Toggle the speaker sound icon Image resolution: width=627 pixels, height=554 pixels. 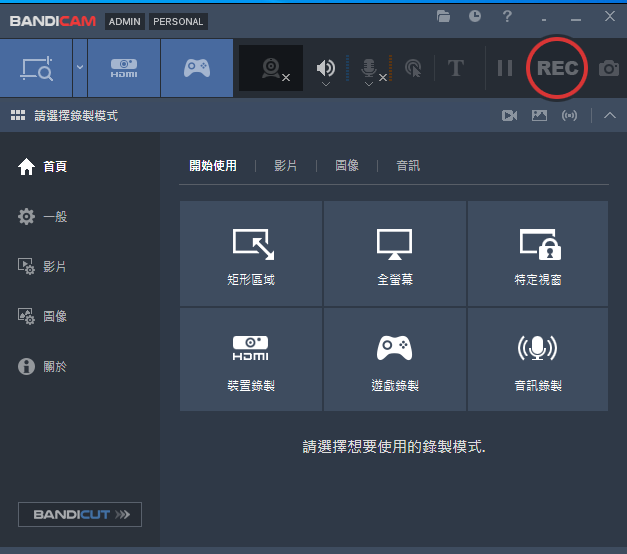[326, 68]
